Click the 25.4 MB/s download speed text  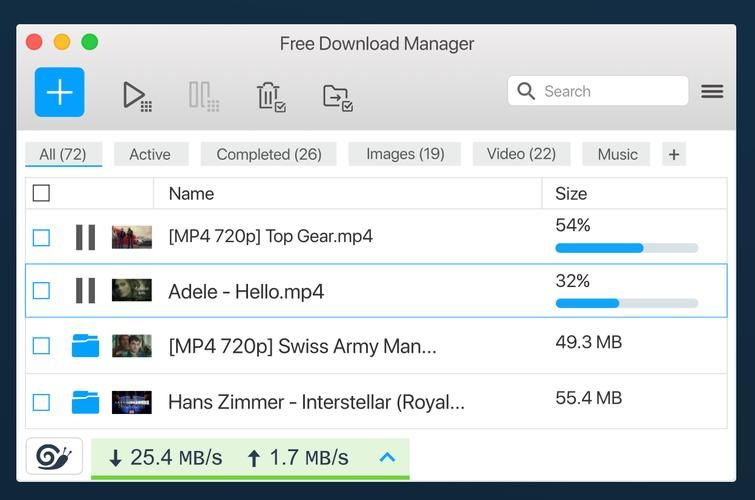click(176, 457)
